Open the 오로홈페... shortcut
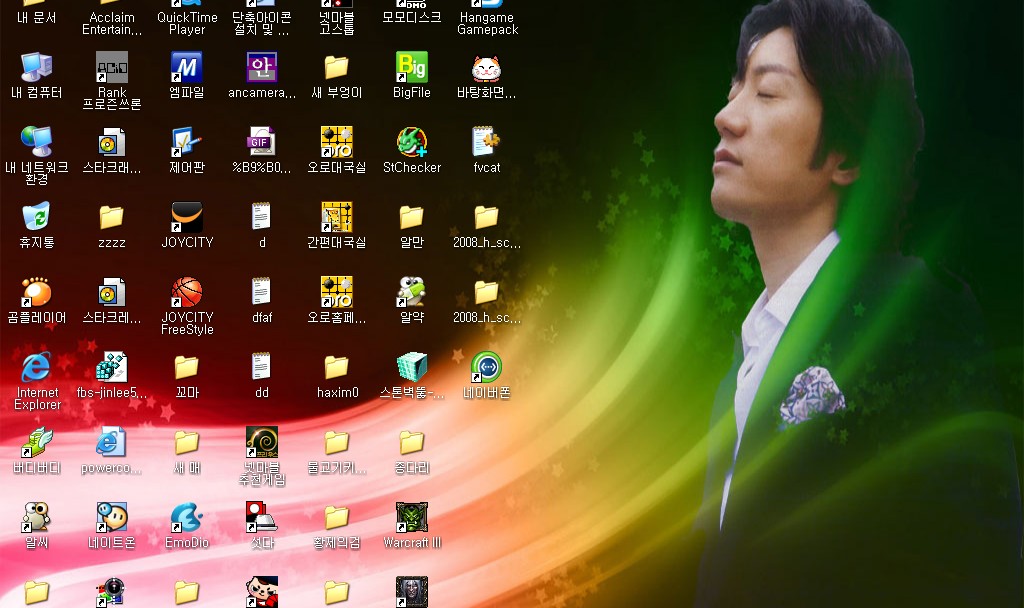Screen dimensions: 1024x608 click(x=337, y=293)
